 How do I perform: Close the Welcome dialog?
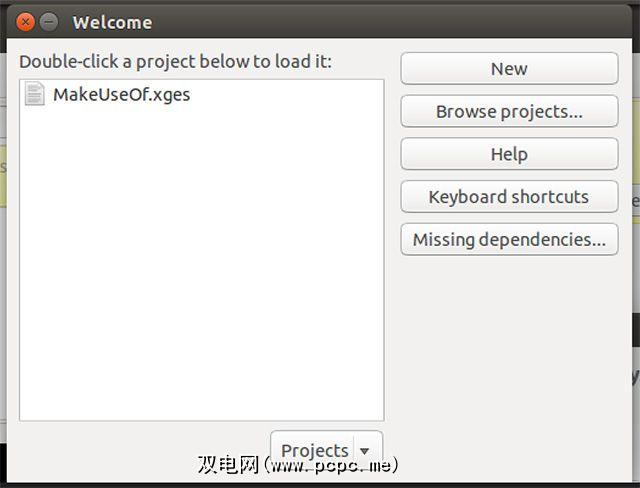(x=26, y=22)
